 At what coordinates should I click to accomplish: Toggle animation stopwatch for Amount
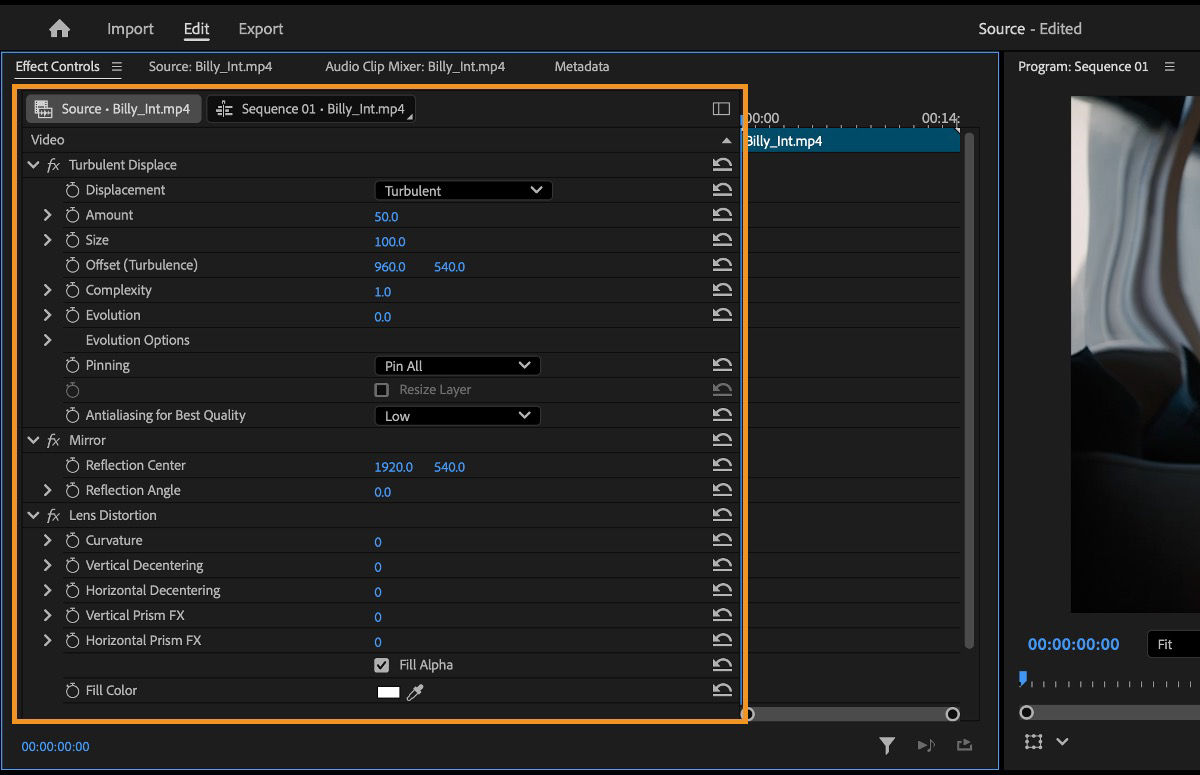tap(74, 214)
